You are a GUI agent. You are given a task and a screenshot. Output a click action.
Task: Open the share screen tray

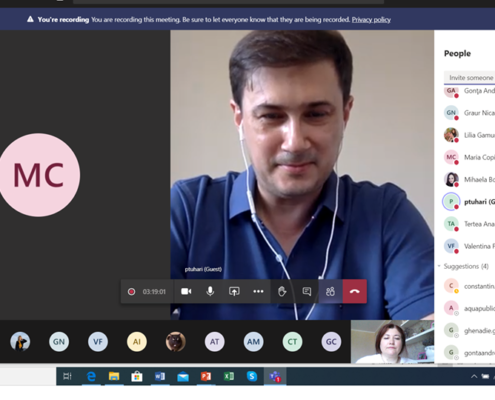[x=234, y=292]
